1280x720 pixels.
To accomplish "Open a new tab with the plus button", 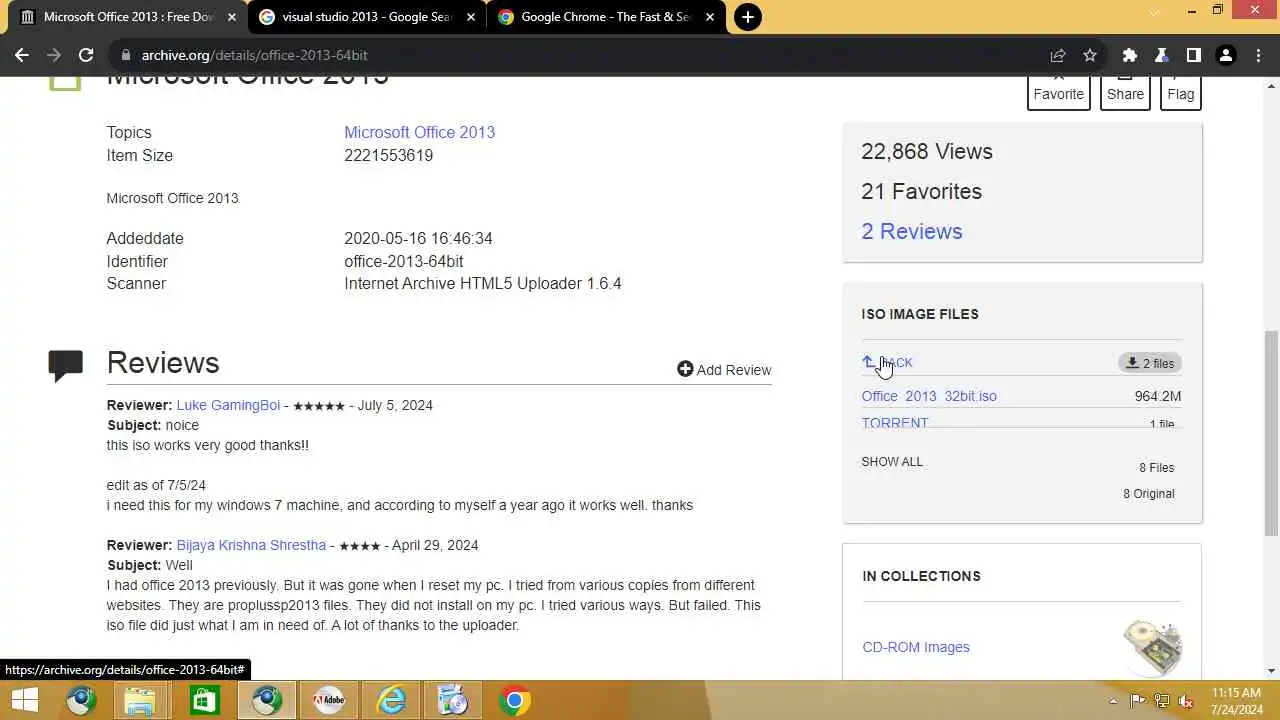I will tap(747, 17).
